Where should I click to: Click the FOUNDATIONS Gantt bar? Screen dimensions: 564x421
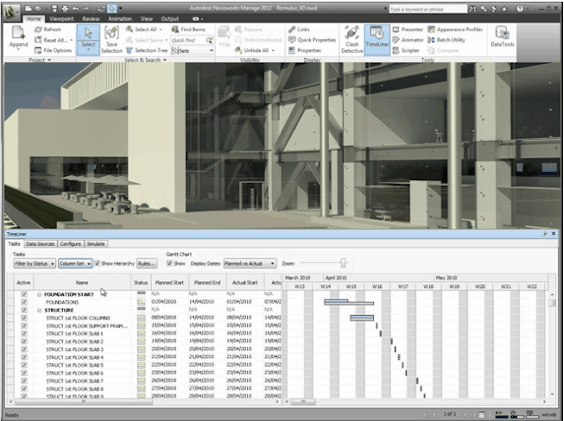pos(349,302)
